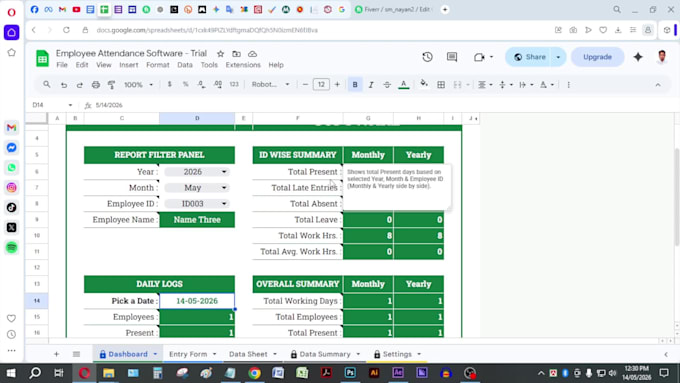This screenshot has height=383, width=680.
Task: Open the Format menu
Action: coord(158,65)
